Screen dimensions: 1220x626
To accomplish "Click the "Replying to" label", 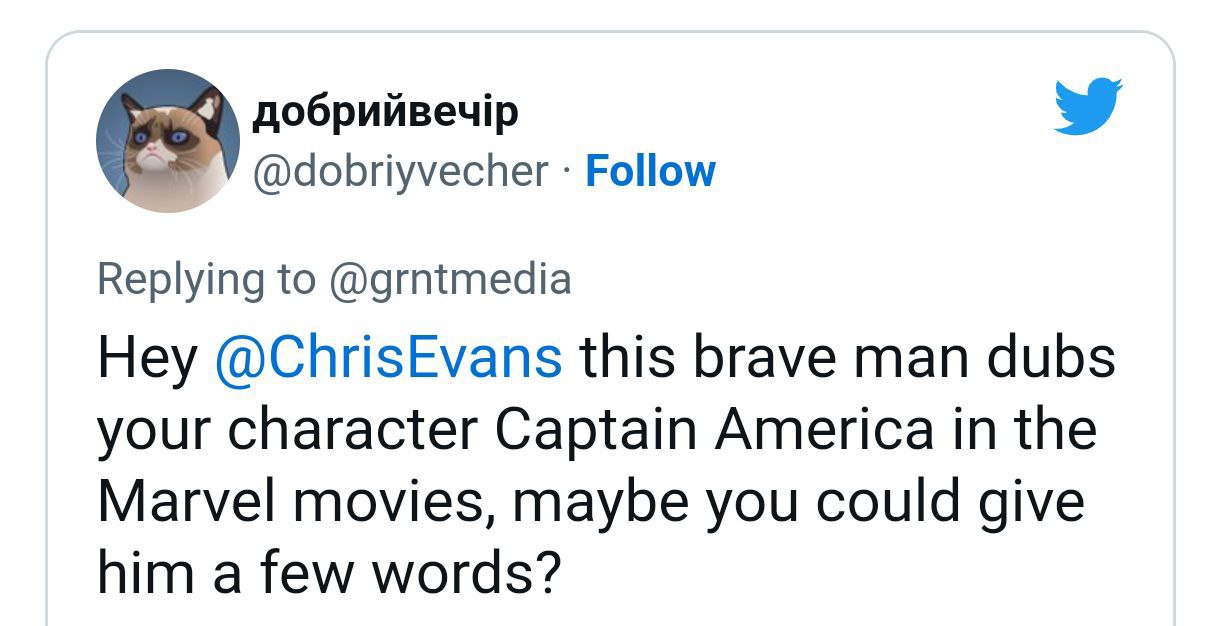I will click(x=205, y=279).
